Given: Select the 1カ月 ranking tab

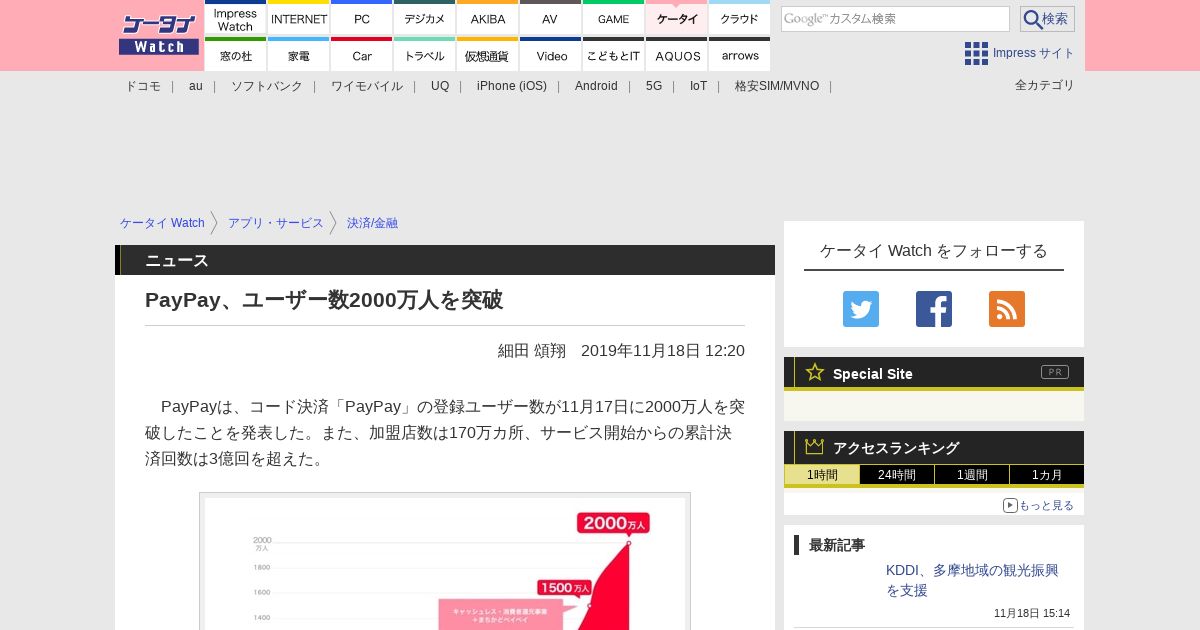Looking at the screenshot, I should point(1047,475).
